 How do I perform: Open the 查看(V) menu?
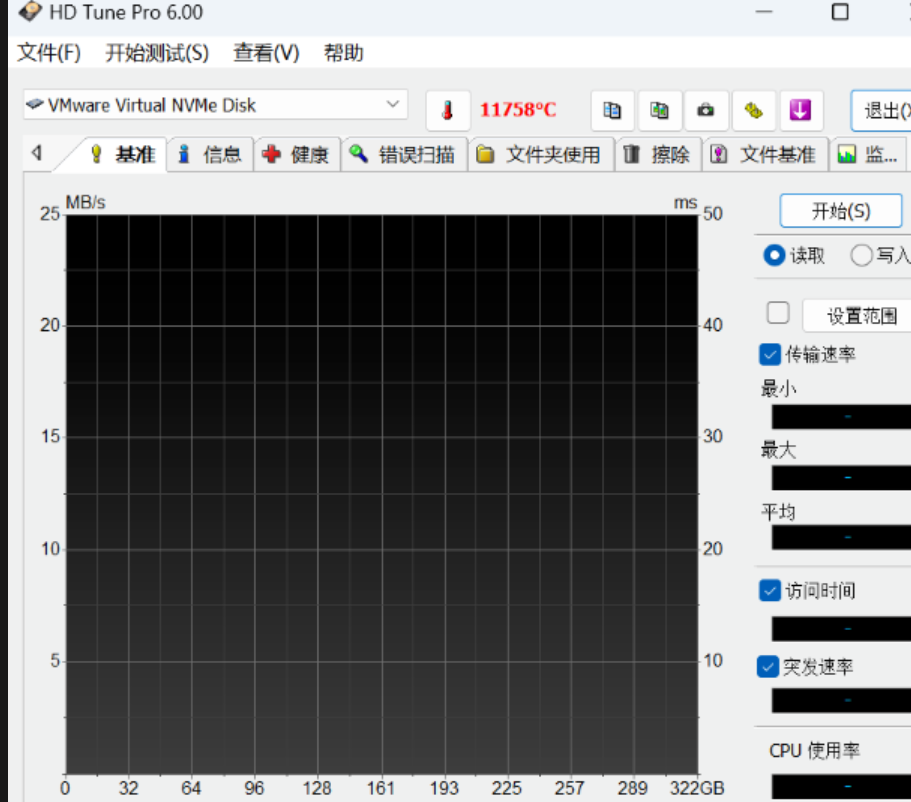tap(266, 53)
